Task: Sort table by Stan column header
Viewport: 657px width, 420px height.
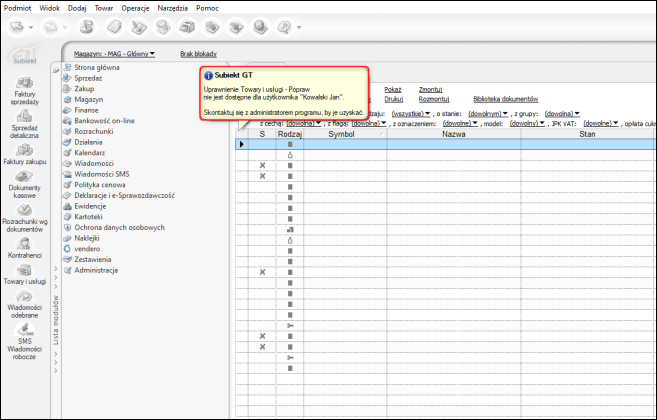Action: point(587,134)
